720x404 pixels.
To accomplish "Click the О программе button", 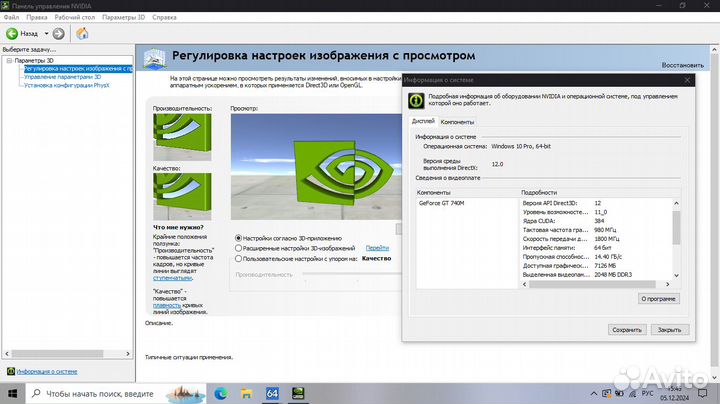I will (x=658, y=298).
